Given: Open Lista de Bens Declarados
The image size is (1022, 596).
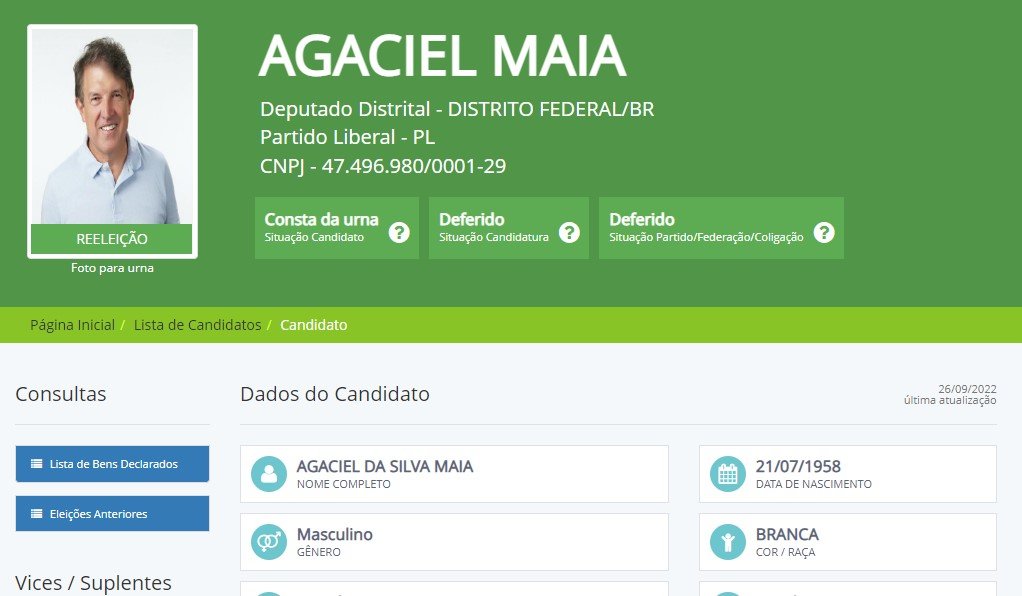Looking at the screenshot, I should [x=112, y=464].
